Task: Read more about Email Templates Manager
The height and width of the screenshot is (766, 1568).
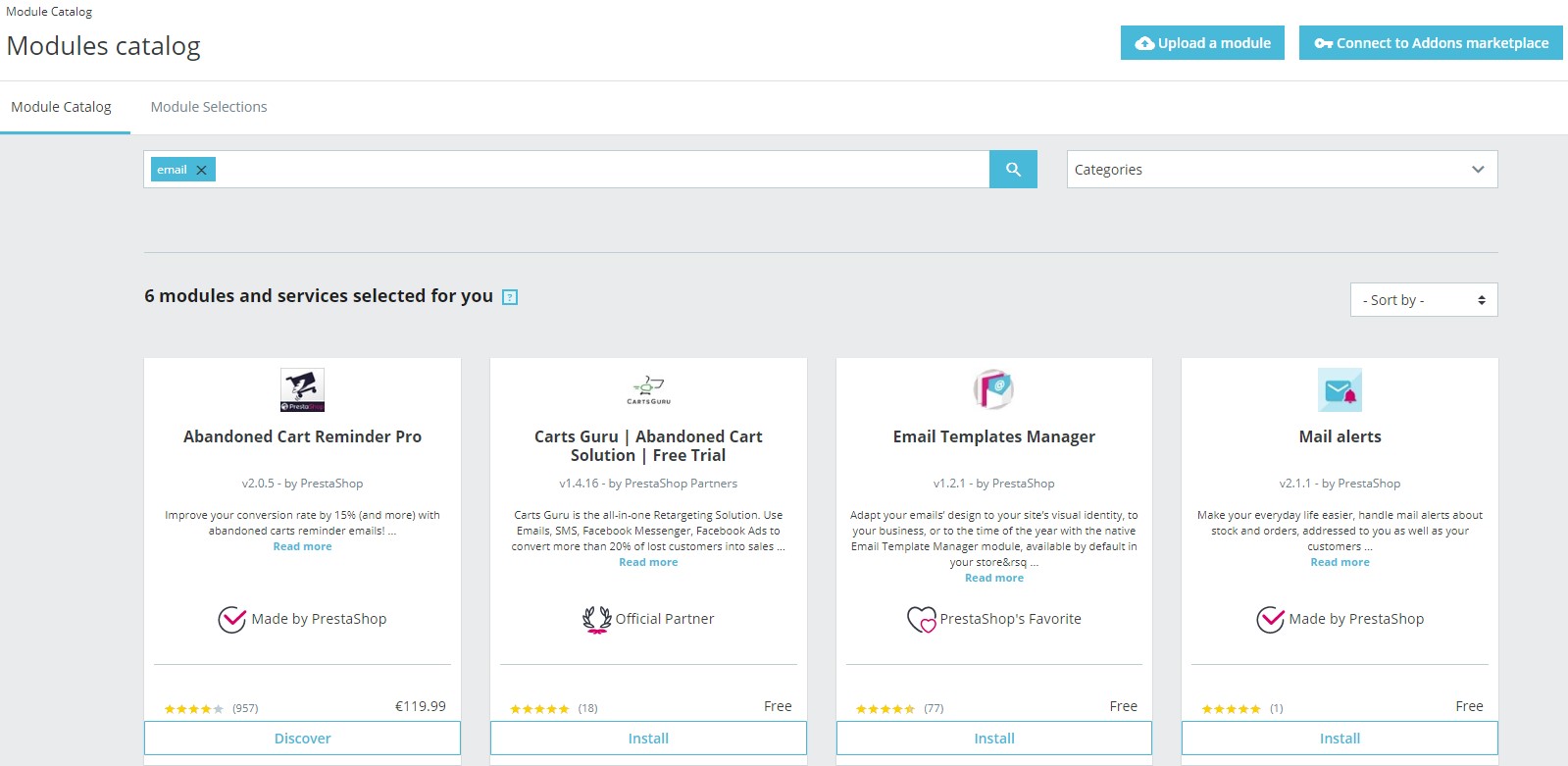Action: (994, 578)
